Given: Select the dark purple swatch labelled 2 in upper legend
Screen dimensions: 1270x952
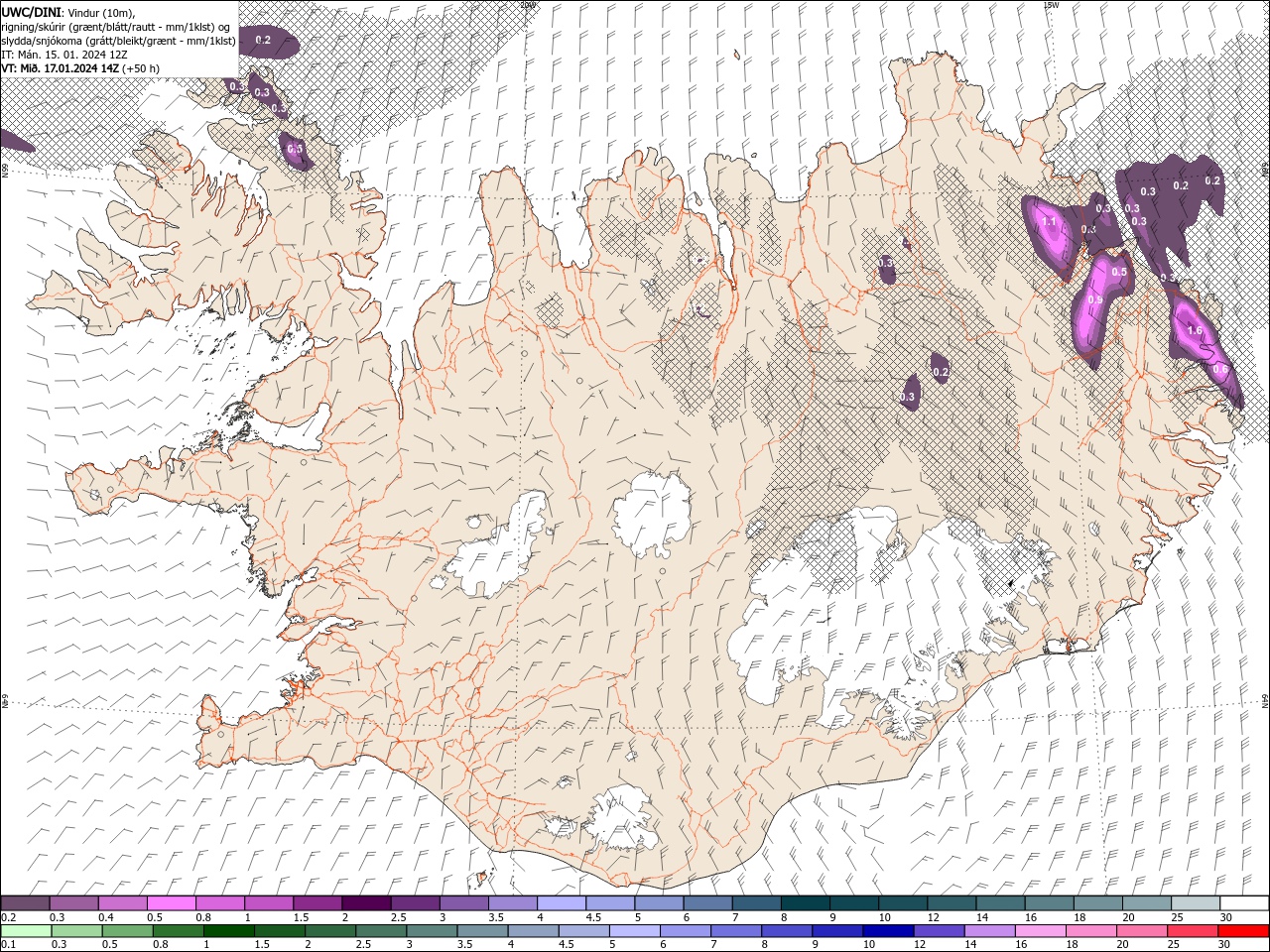Looking at the screenshot, I should click(366, 903).
